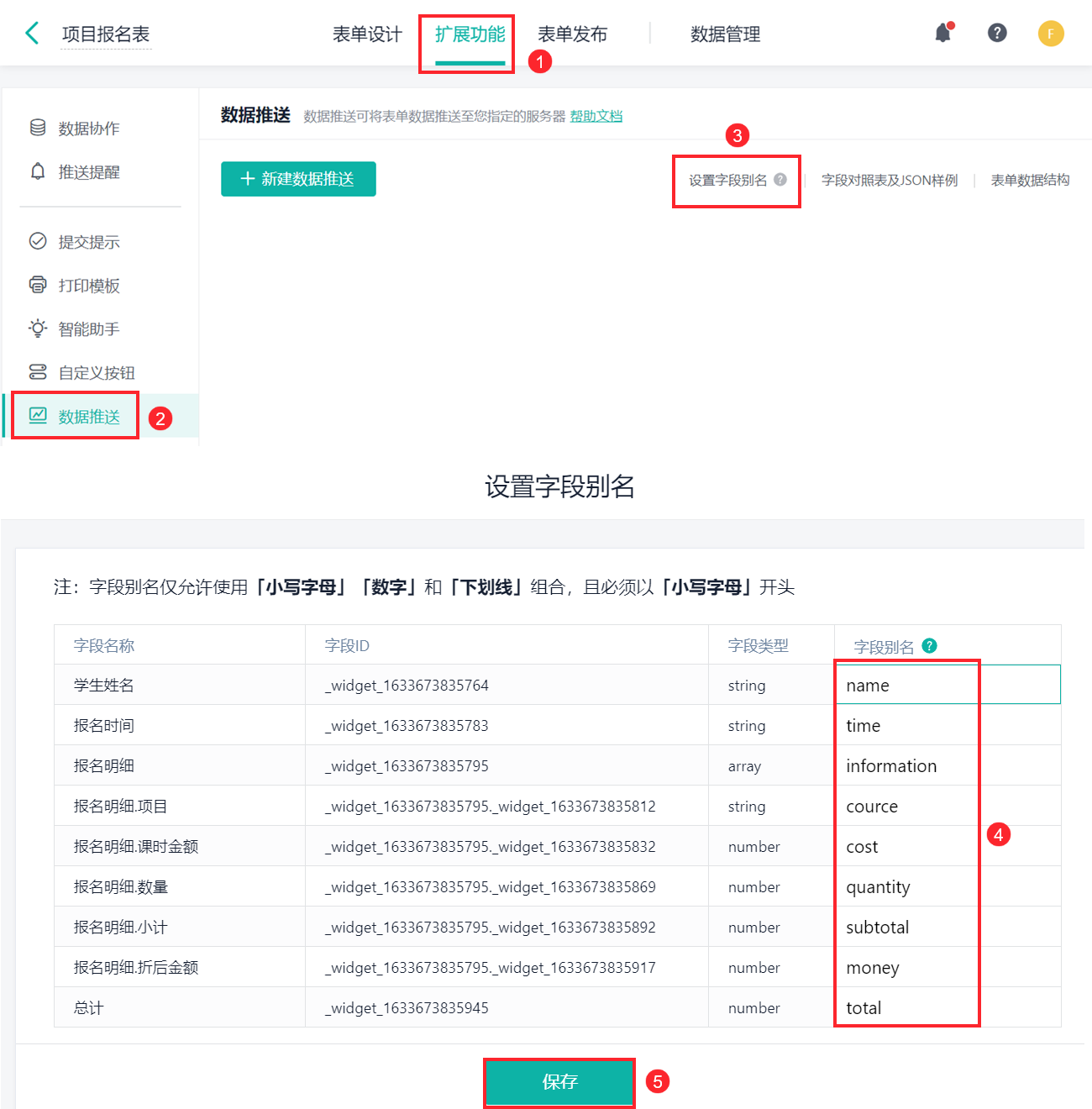Edit the alias field containing name
1092x1109 pixels.
click(x=948, y=685)
